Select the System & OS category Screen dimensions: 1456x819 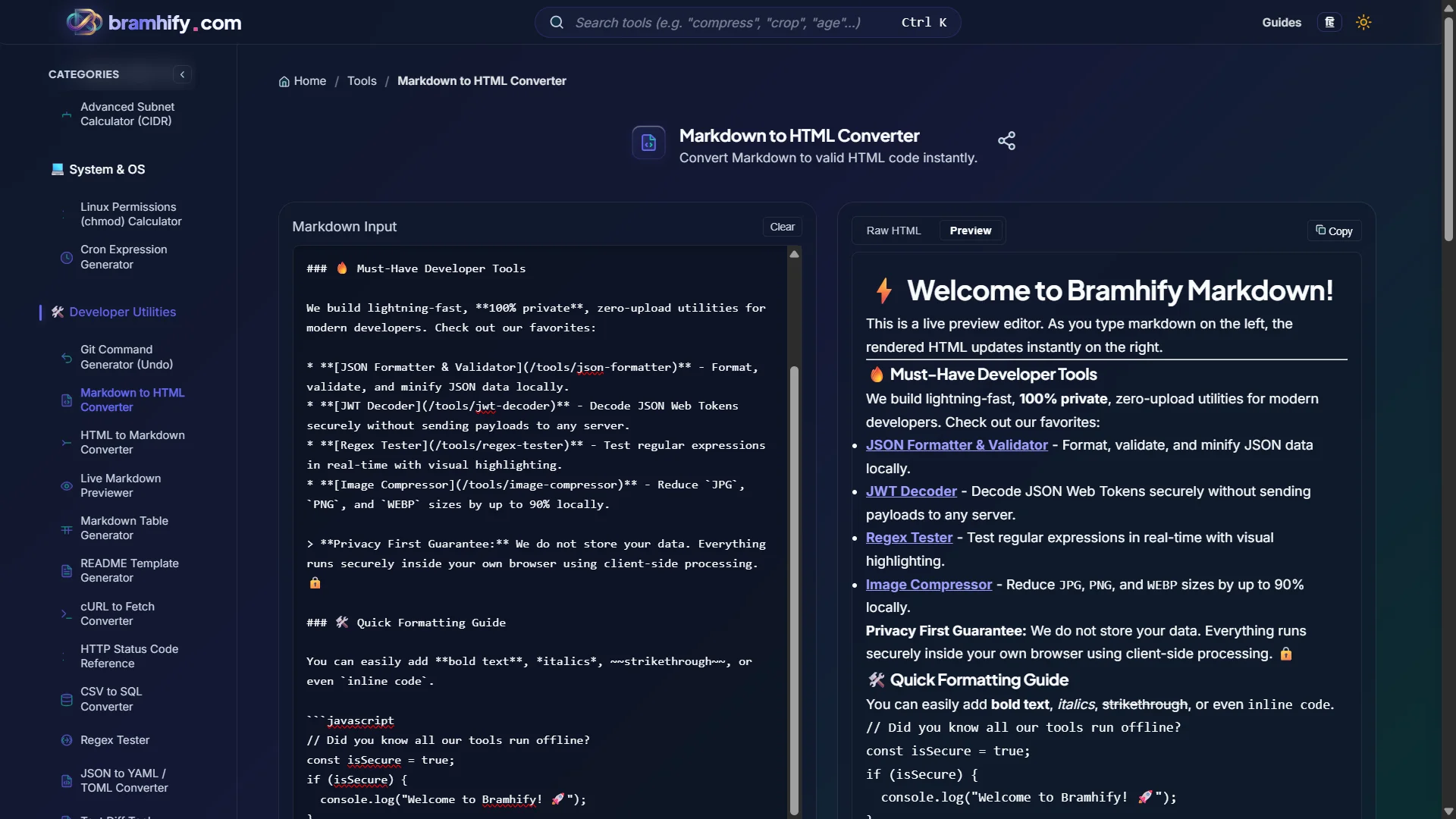pos(107,170)
